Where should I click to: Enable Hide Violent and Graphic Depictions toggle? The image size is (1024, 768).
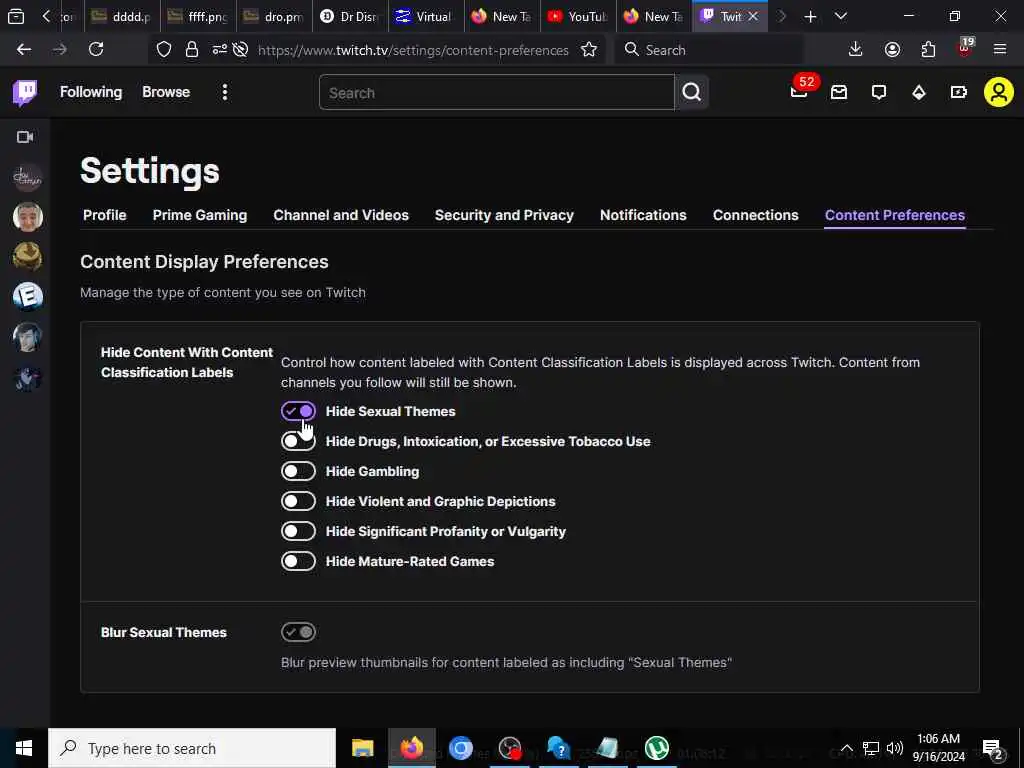click(x=298, y=502)
